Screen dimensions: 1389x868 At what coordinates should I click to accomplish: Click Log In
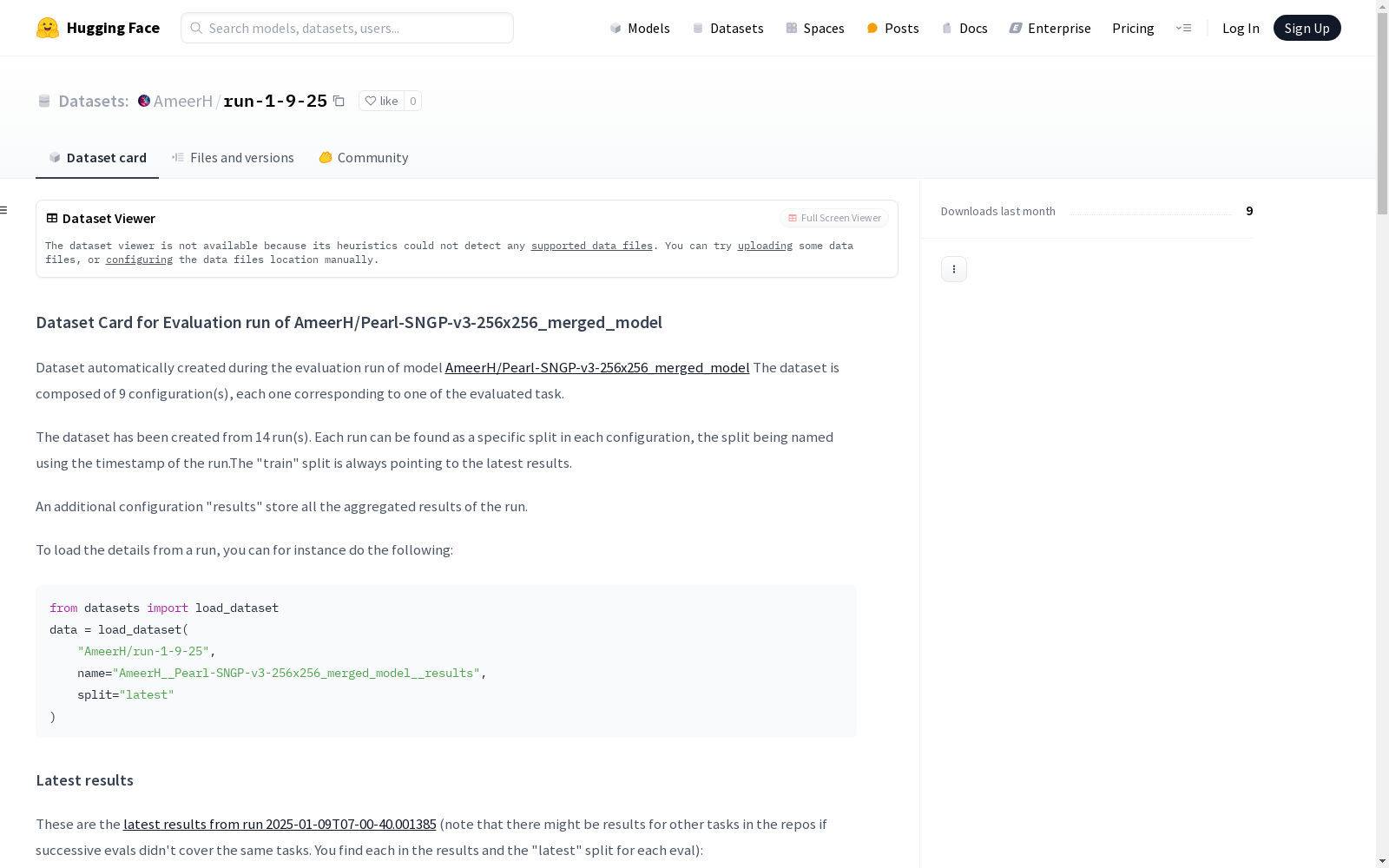point(1241,28)
